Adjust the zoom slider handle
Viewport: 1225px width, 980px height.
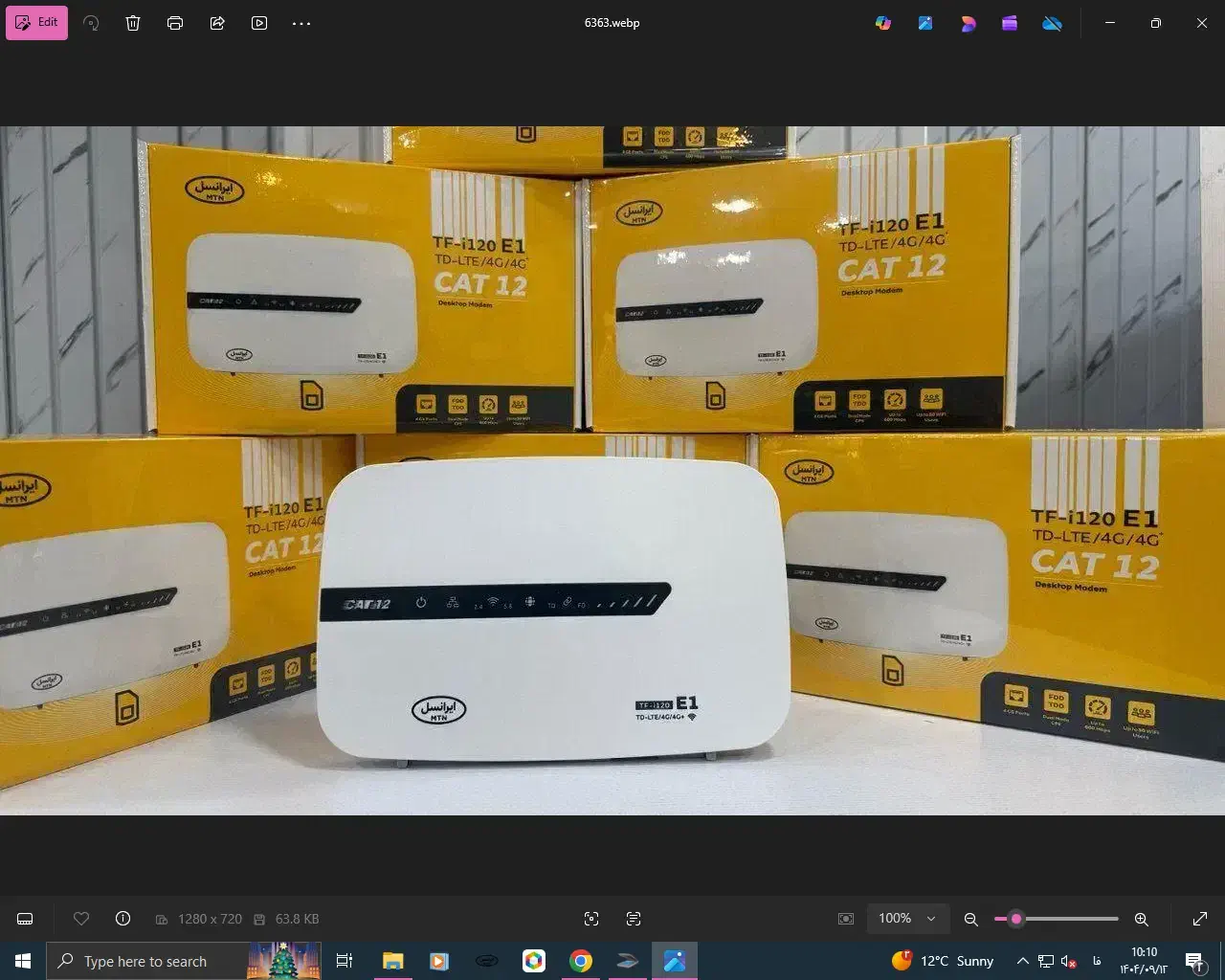(1015, 919)
